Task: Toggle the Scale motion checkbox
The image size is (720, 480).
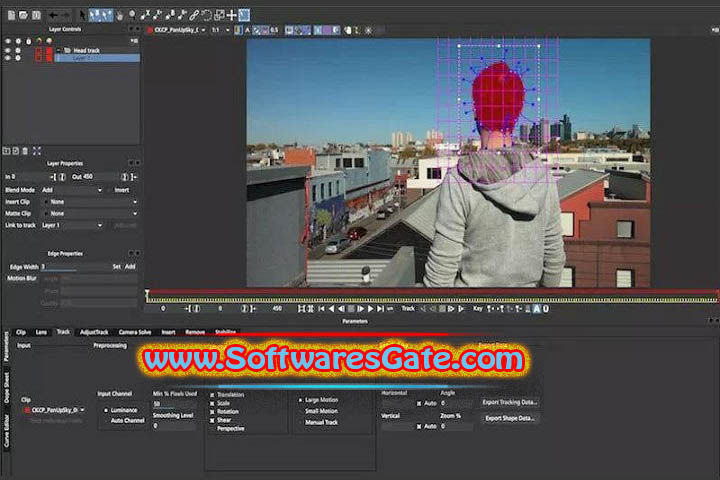Action: [212, 403]
